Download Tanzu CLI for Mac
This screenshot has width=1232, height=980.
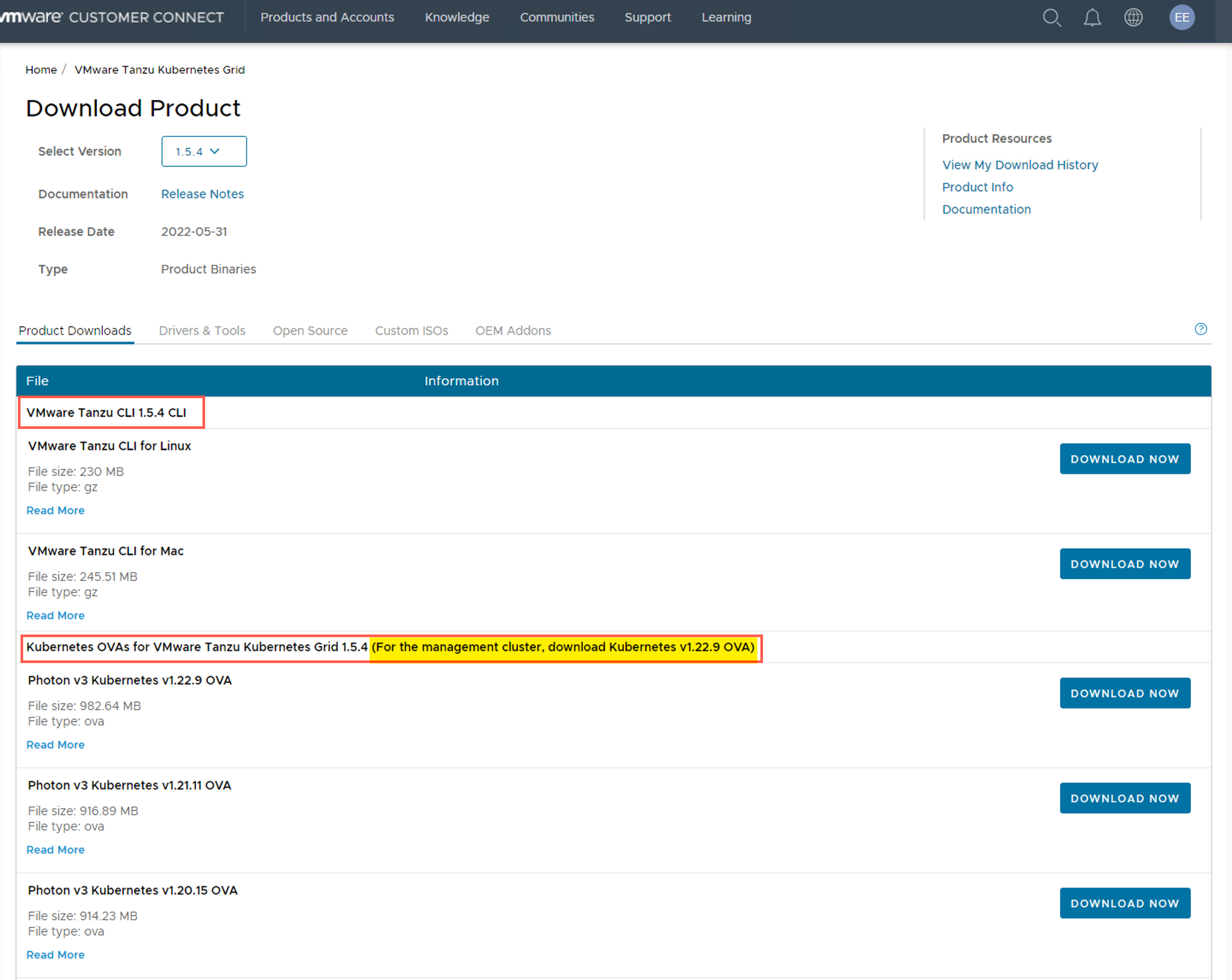click(1125, 564)
